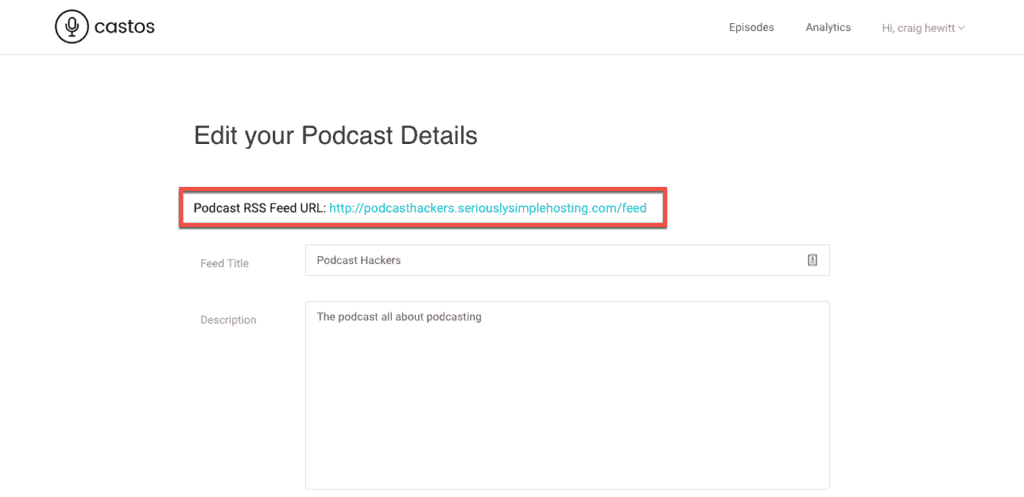
Task: Place cursor in 'The podcast all about podcasting' text
Action: click(x=398, y=317)
